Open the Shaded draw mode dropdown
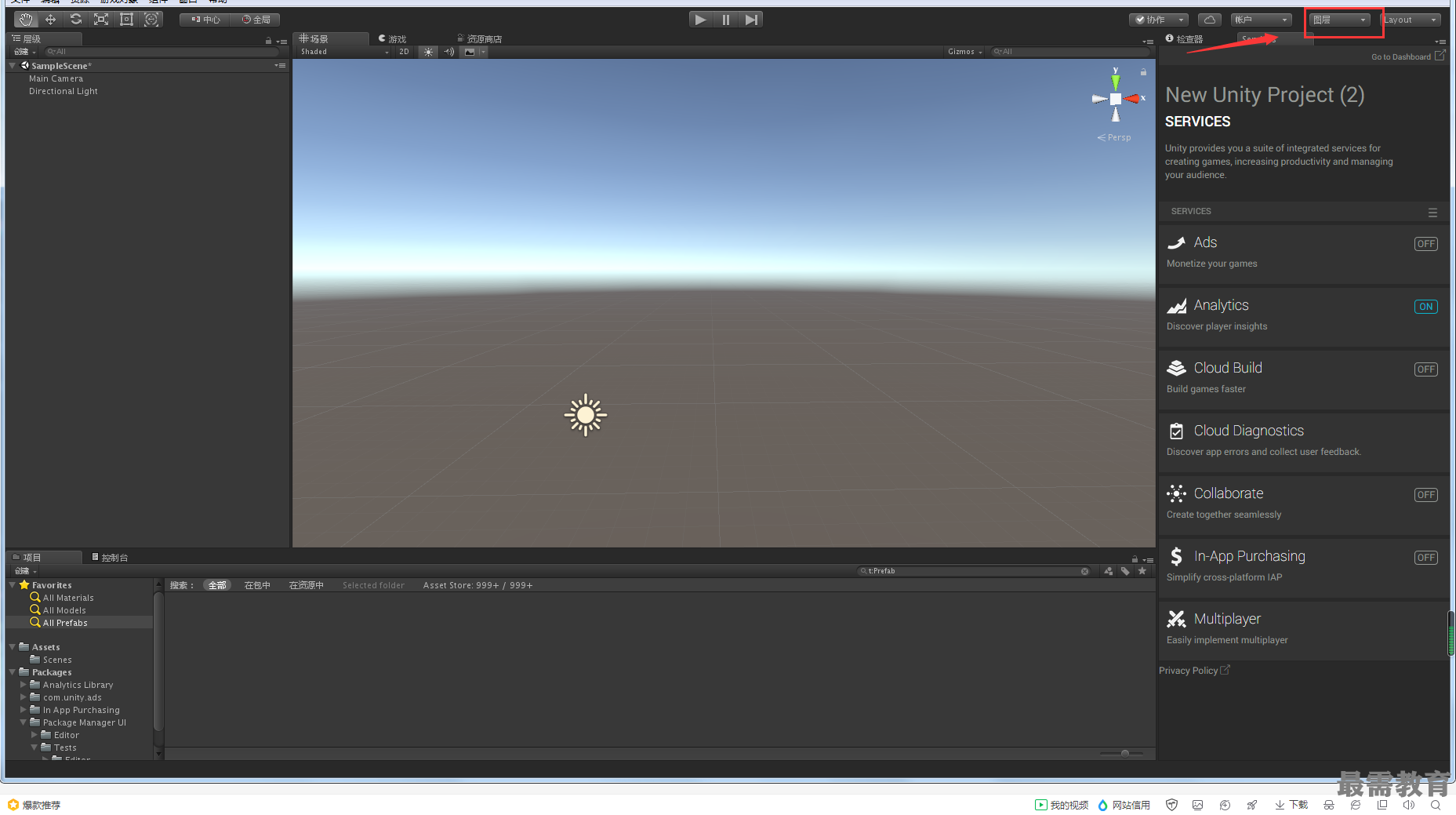The height and width of the screenshot is (815, 1456). click(x=344, y=52)
